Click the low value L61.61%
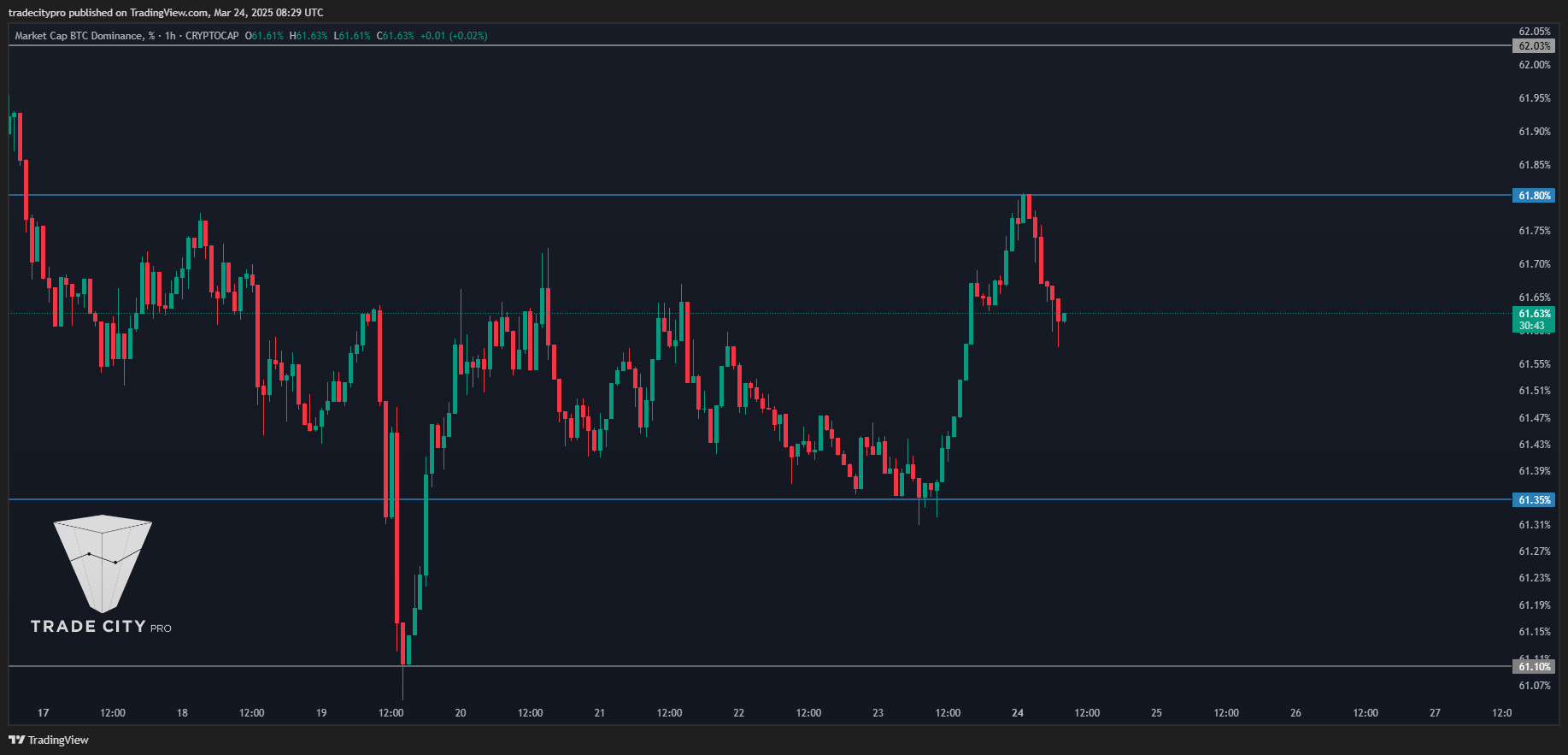The height and width of the screenshot is (755, 1568). pos(352,36)
